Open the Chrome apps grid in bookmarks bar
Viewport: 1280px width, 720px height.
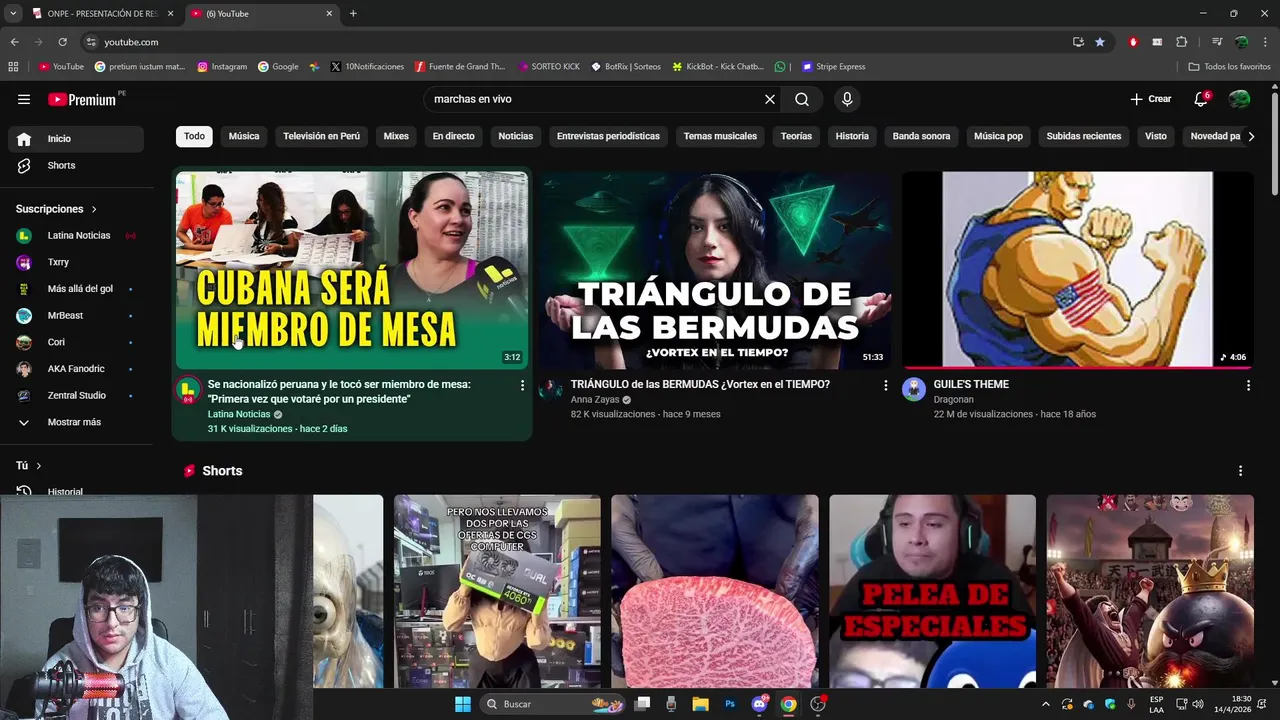13,67
